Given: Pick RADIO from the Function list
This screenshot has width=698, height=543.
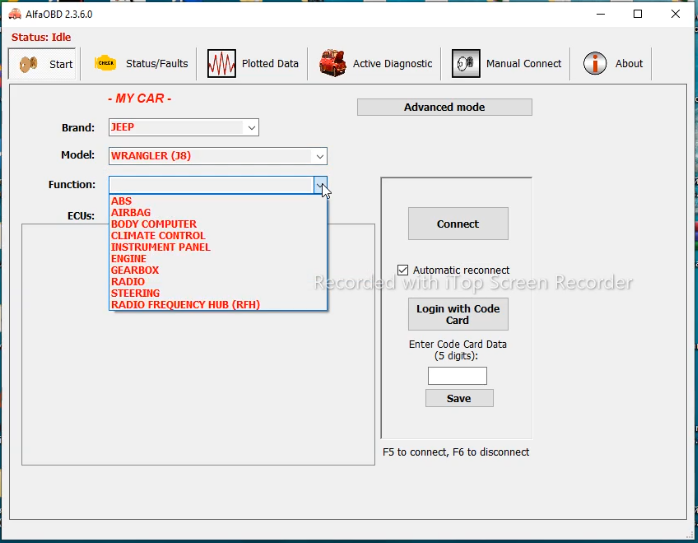Looking at the screenshot, I should (x=218, y=282).
